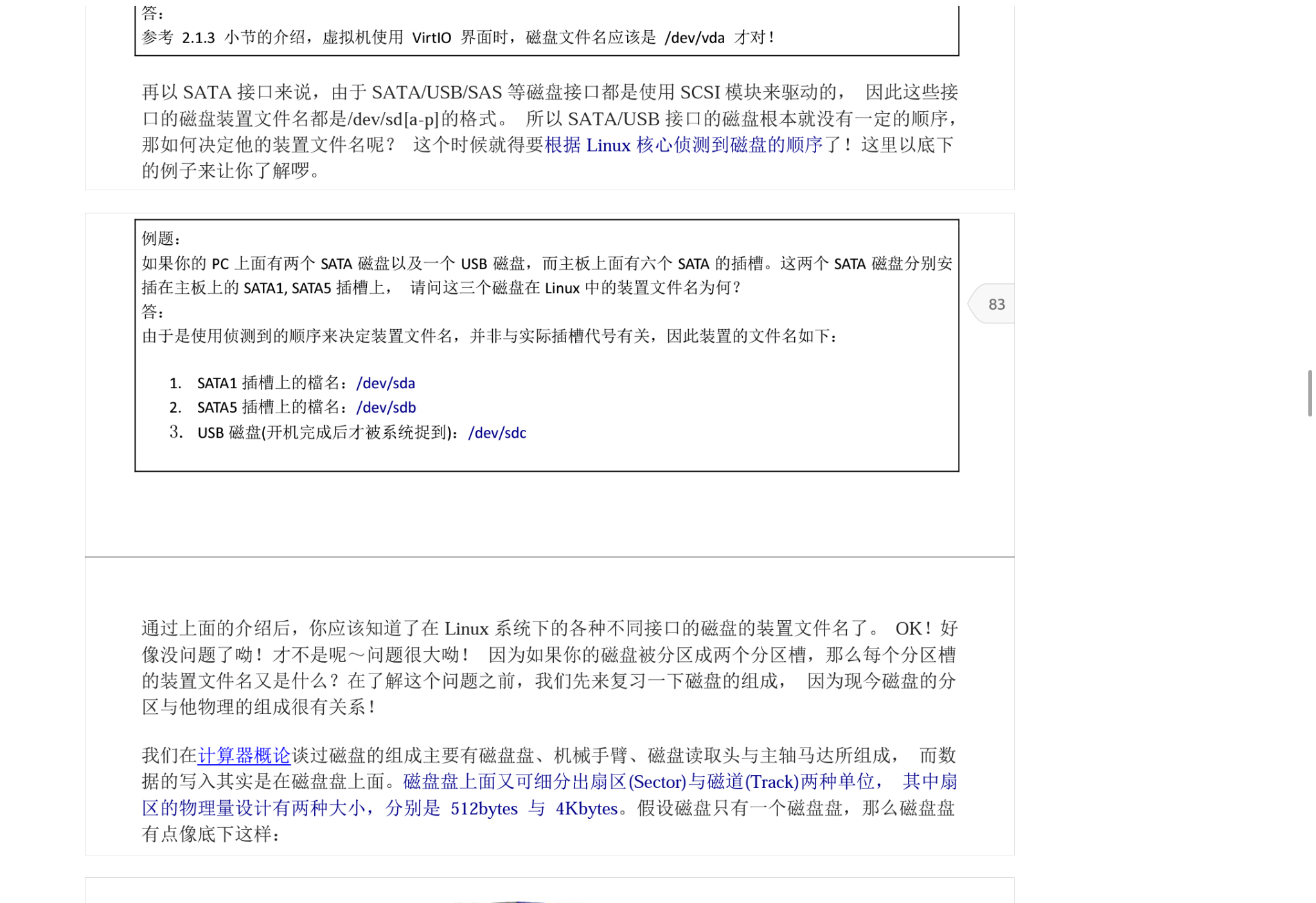The height and width of the screenshot is (903, 1316).
Task: Click the blue /dev/sdc text
Action: (497, 433)
